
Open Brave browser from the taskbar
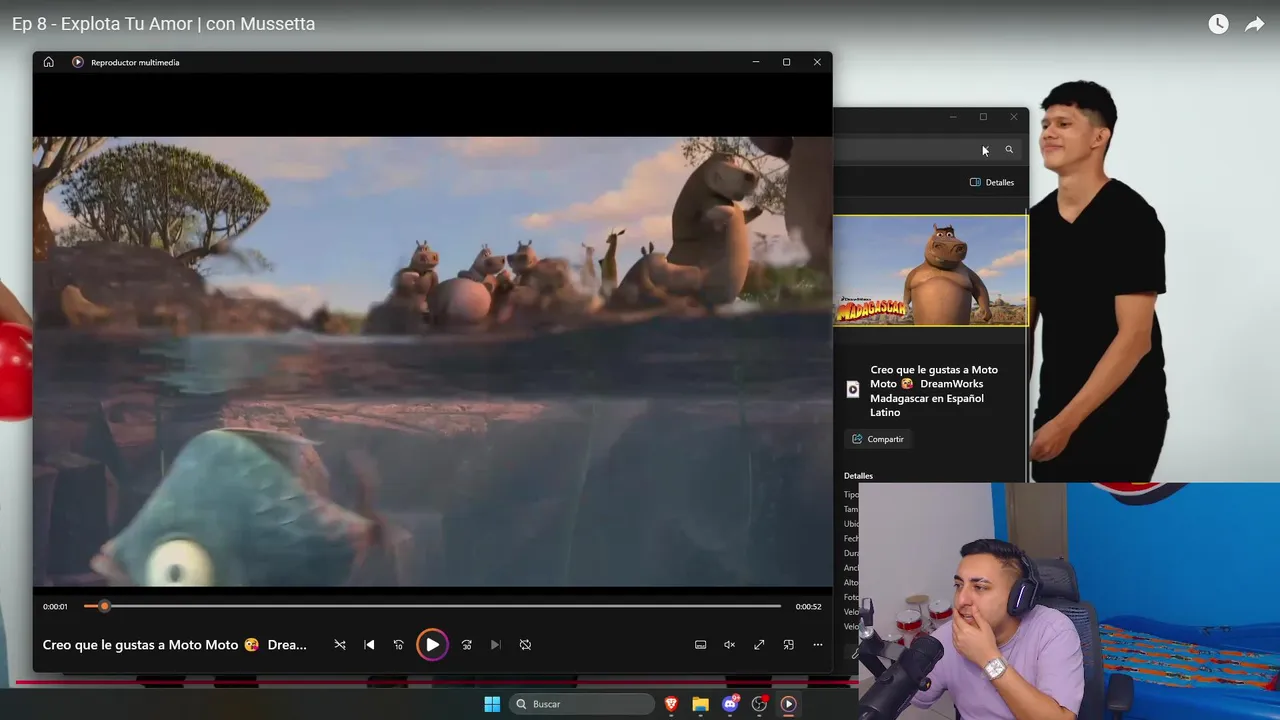tap(671, 704)
